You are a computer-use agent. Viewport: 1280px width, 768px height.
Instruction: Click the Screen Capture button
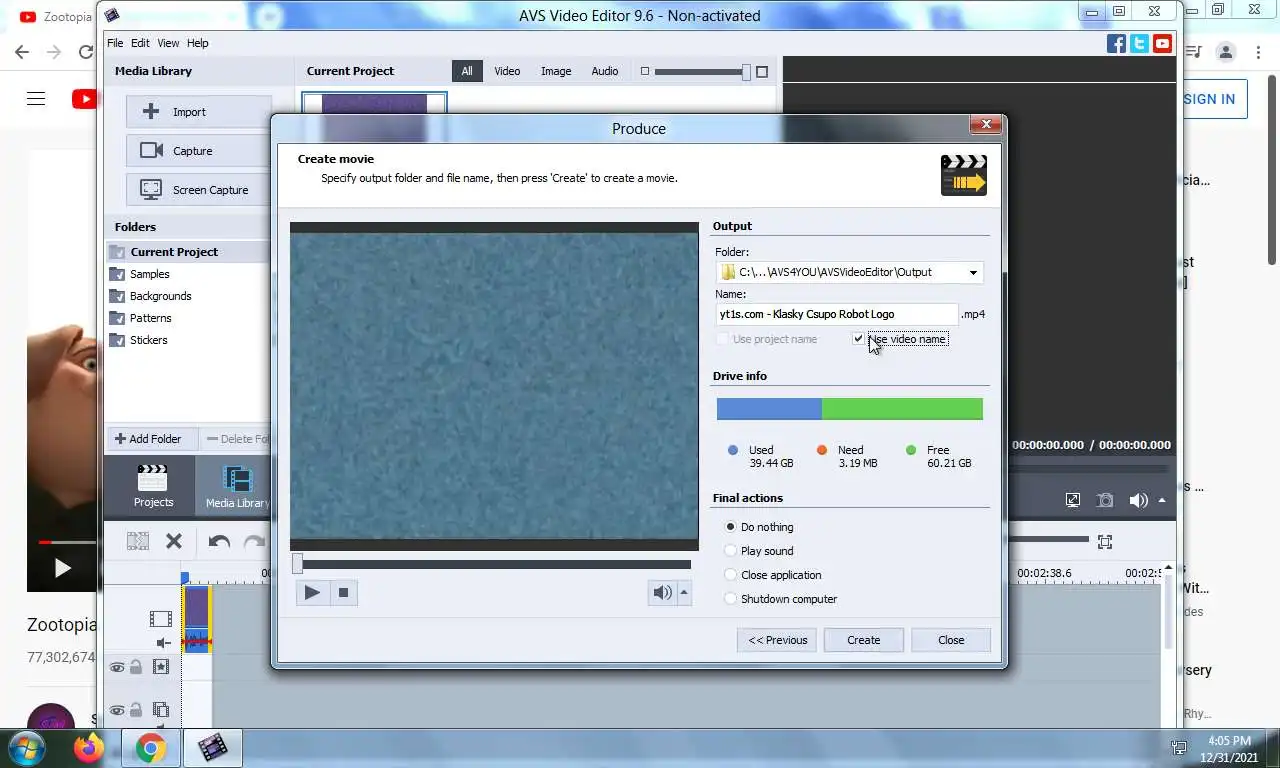pos(199,190)
